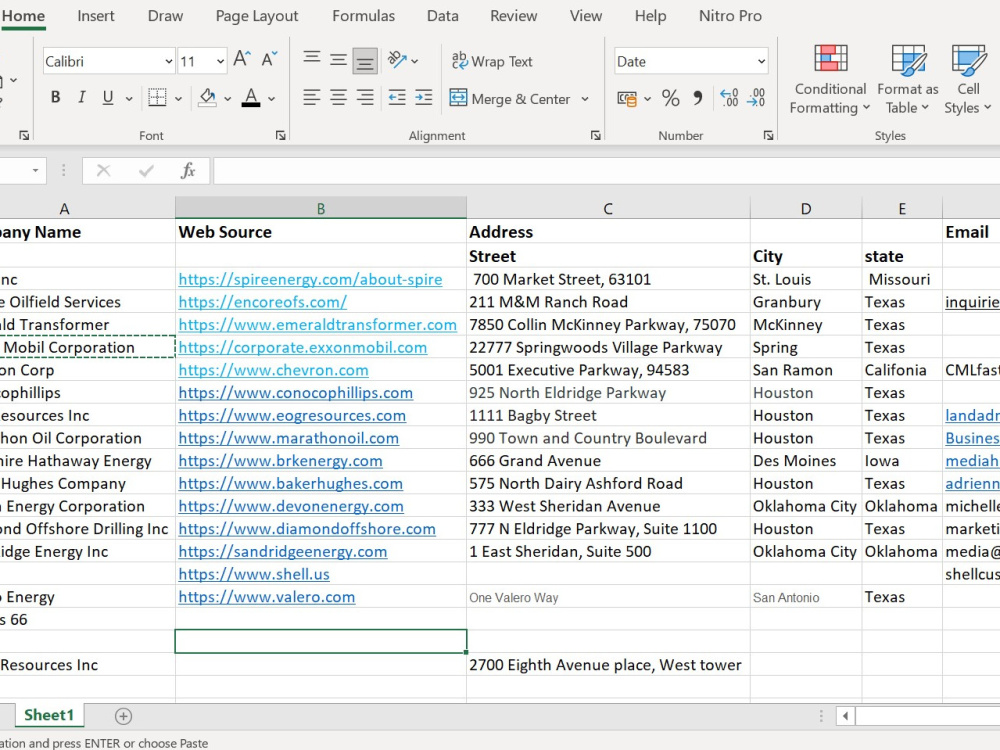Open spireenergy.com about-spire link

coord(310,279)
